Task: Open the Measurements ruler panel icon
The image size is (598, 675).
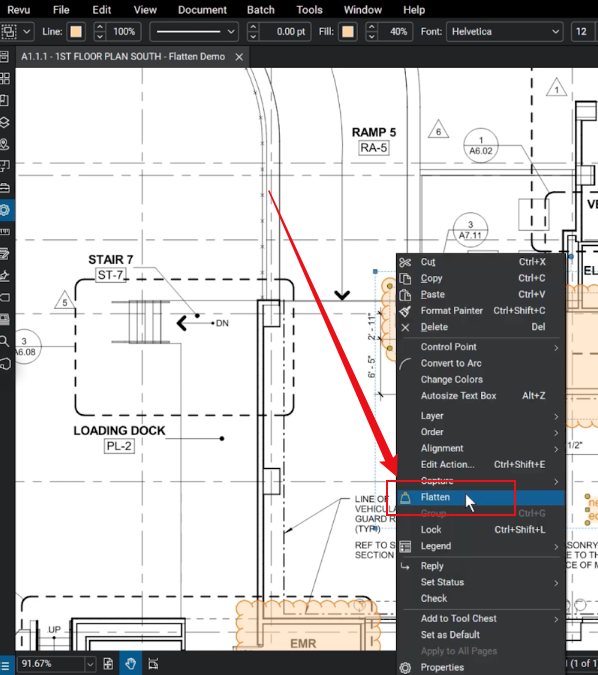Action: coord(4,232)
